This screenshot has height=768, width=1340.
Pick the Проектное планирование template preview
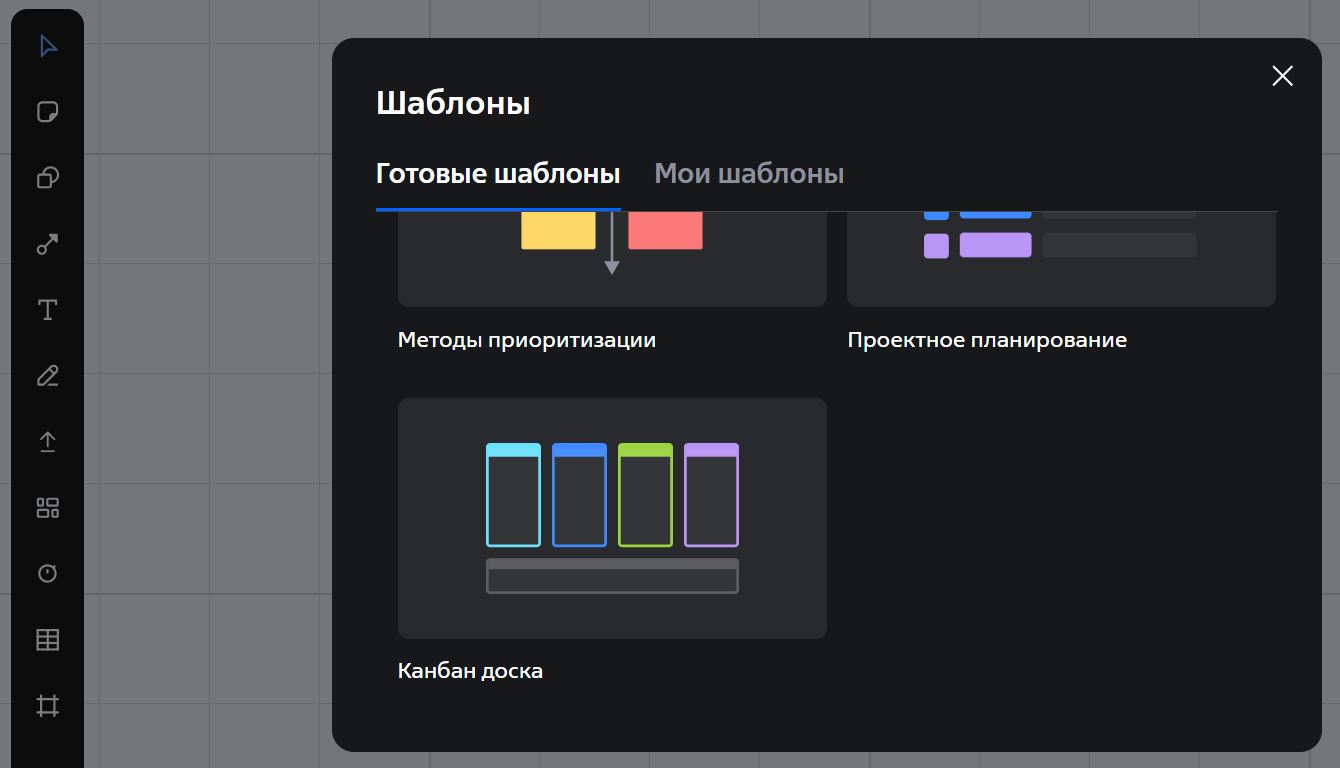(x=1061, y=258)
